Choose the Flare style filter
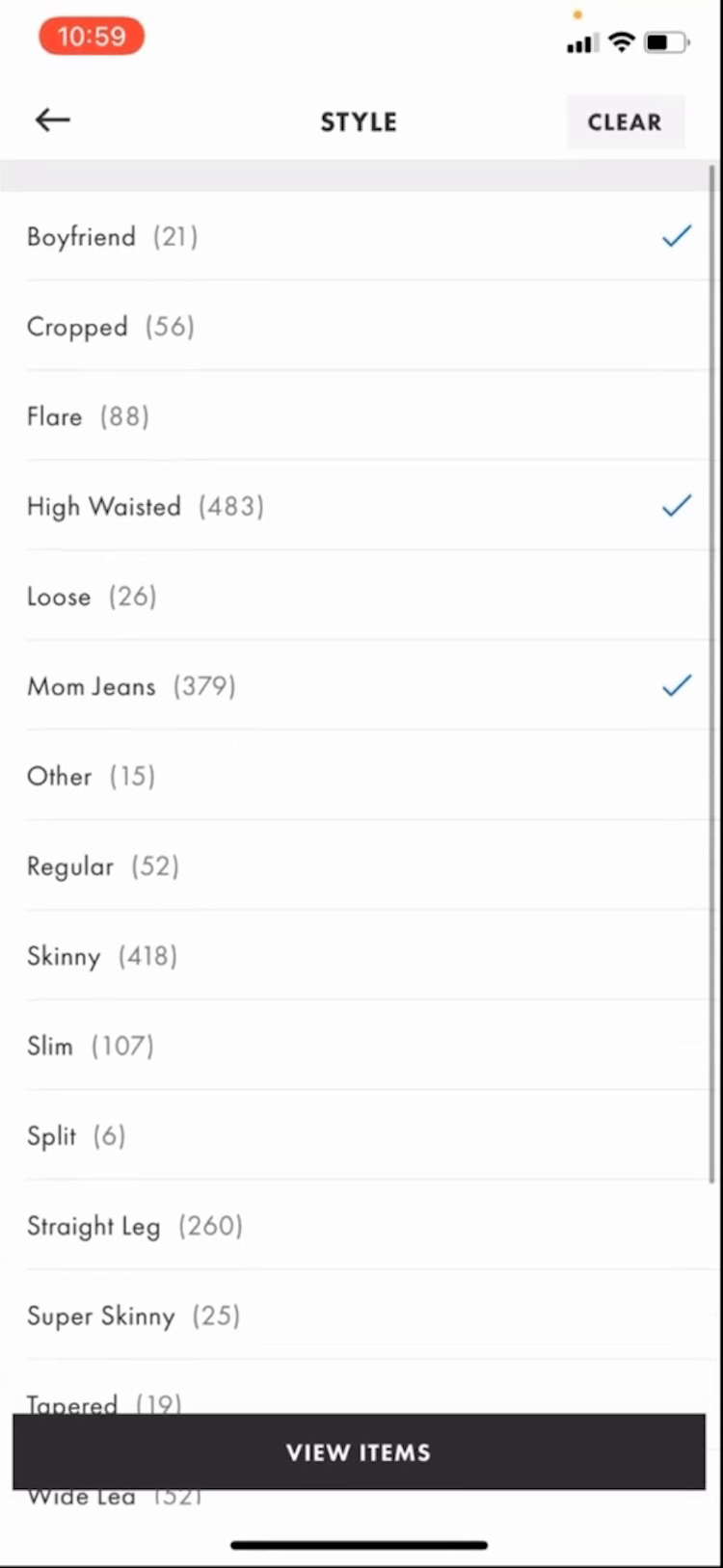 (x=88, y=416)
